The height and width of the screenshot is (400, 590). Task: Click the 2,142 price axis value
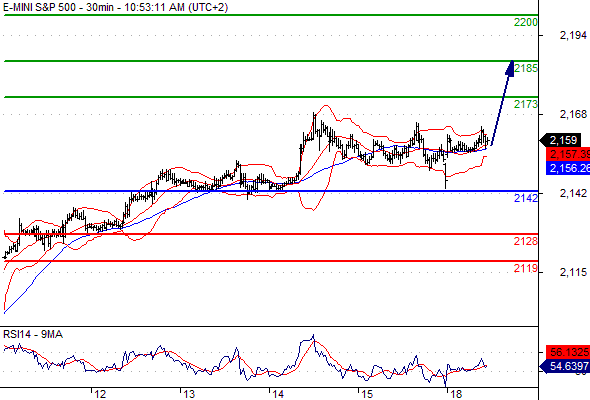click(573, 193)
